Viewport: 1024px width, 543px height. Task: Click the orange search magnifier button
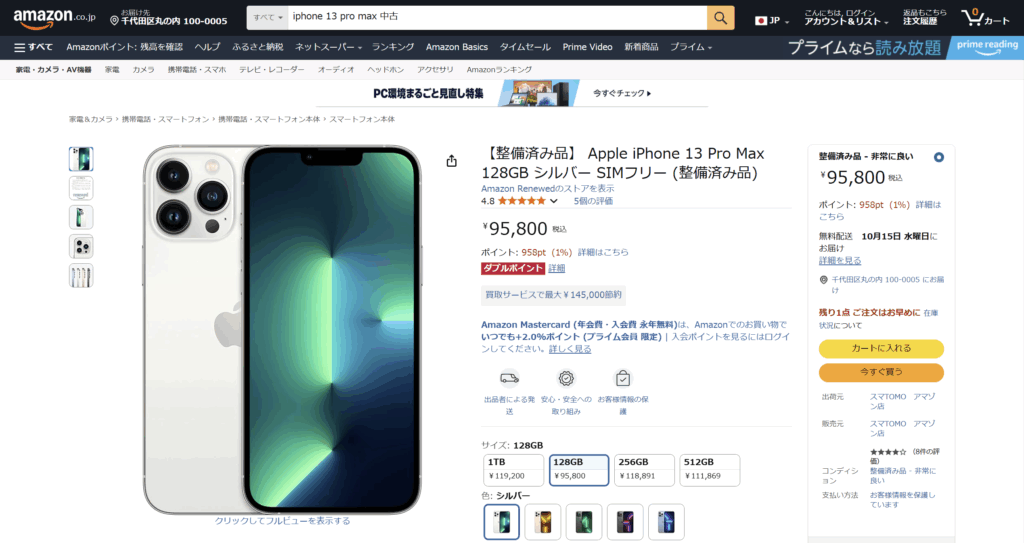[x=720, y=18]
